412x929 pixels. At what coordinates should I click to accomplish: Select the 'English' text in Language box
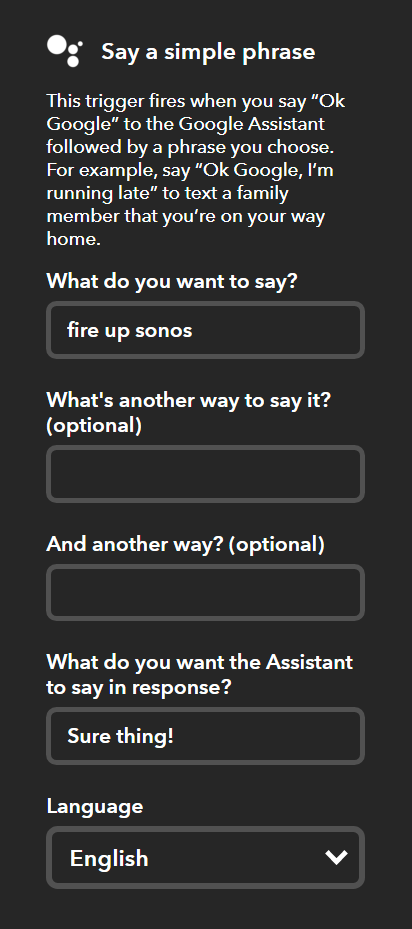tap(109, 858)
